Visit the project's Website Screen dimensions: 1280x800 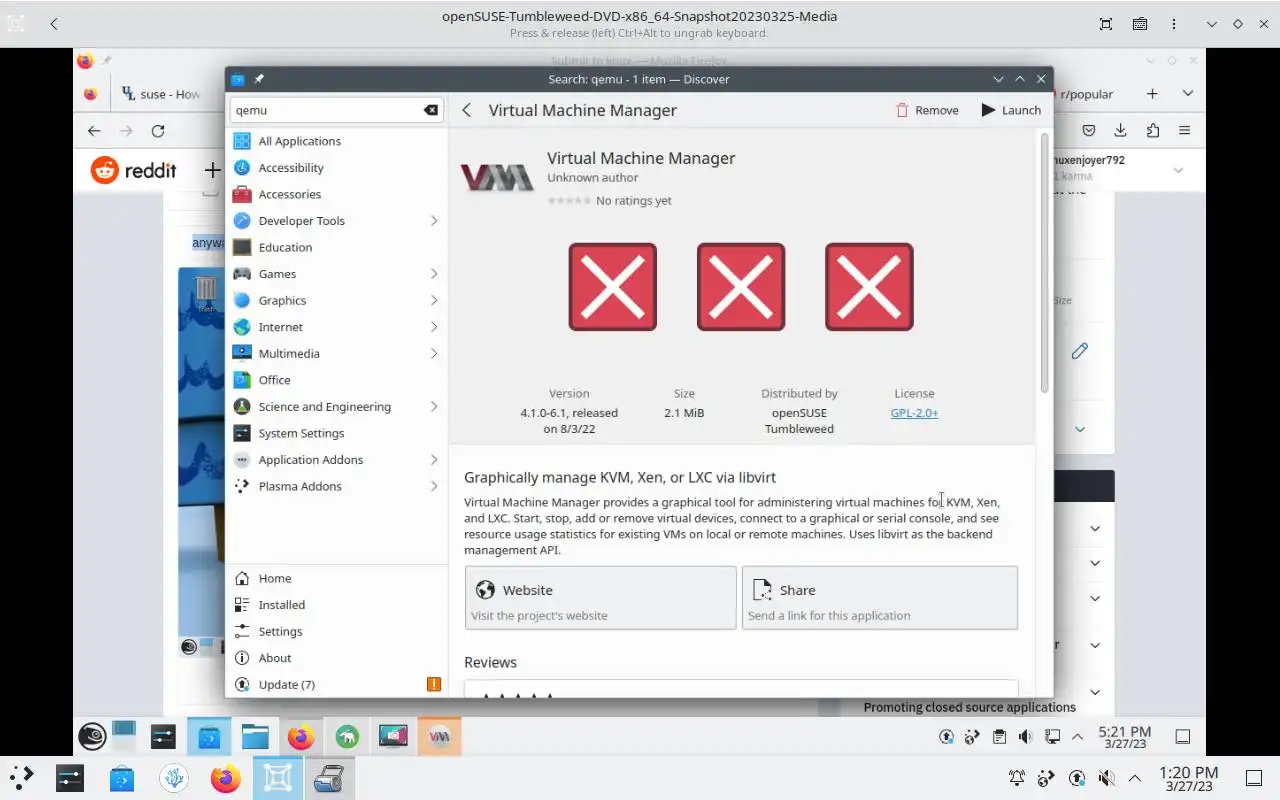(600, 598)
